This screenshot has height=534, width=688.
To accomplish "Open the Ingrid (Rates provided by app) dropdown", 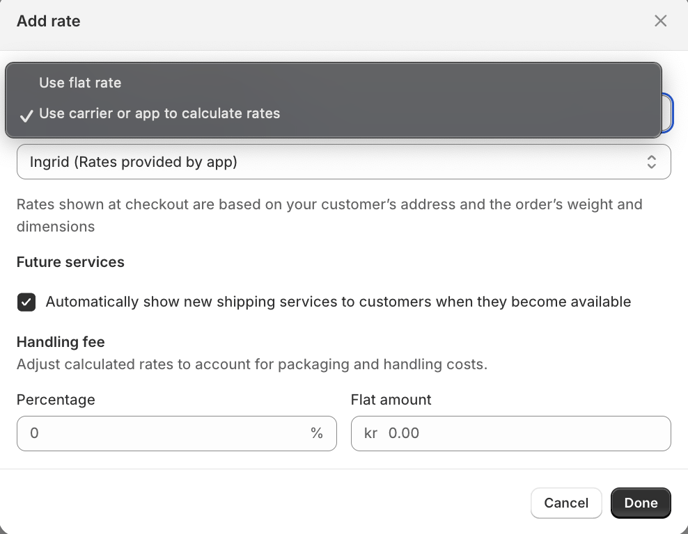I will pos(344,162).
